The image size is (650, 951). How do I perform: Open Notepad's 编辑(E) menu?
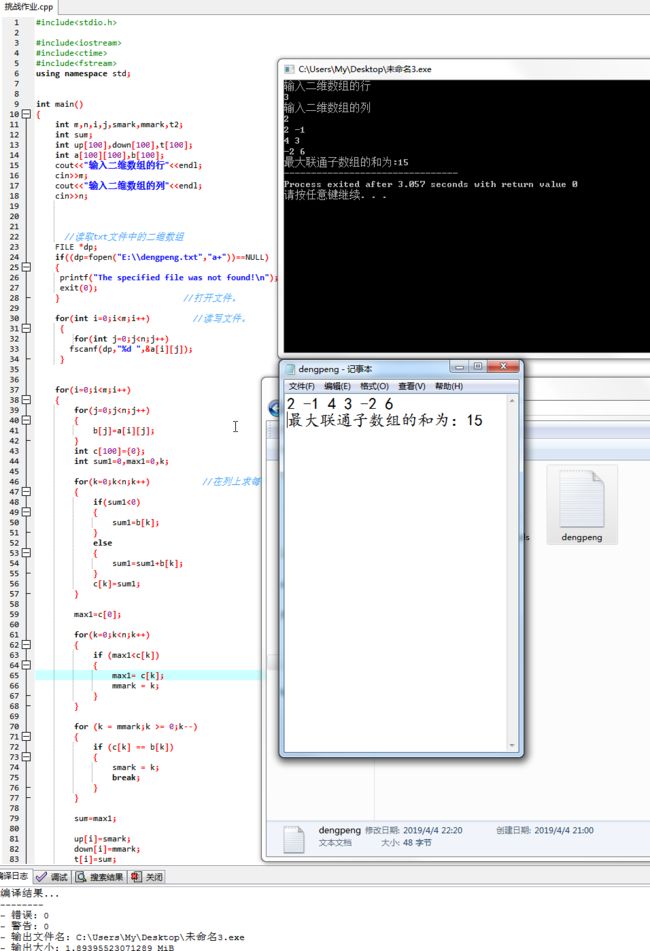pos(337,386)
